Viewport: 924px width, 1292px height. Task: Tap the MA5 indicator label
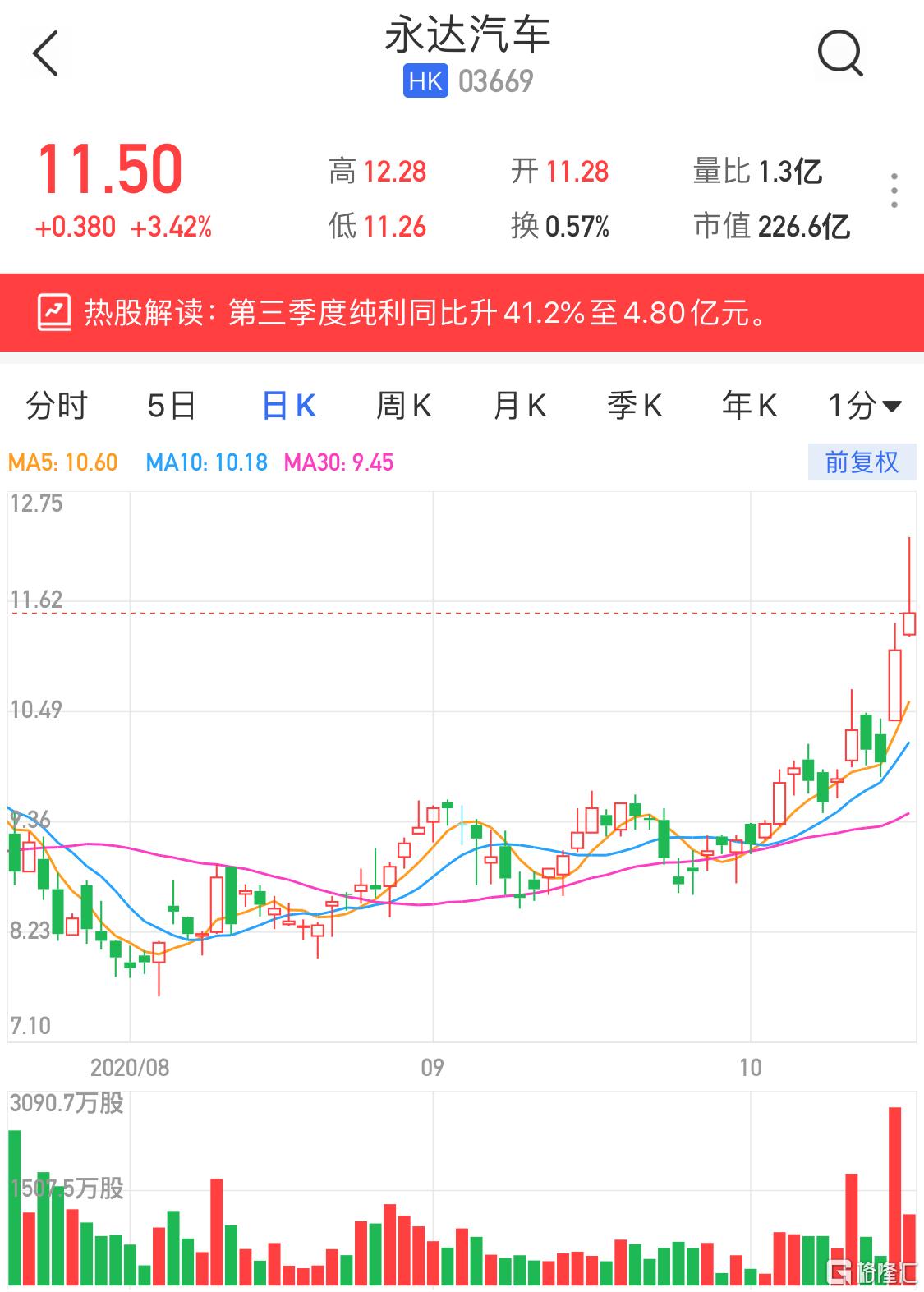(63, 462)
